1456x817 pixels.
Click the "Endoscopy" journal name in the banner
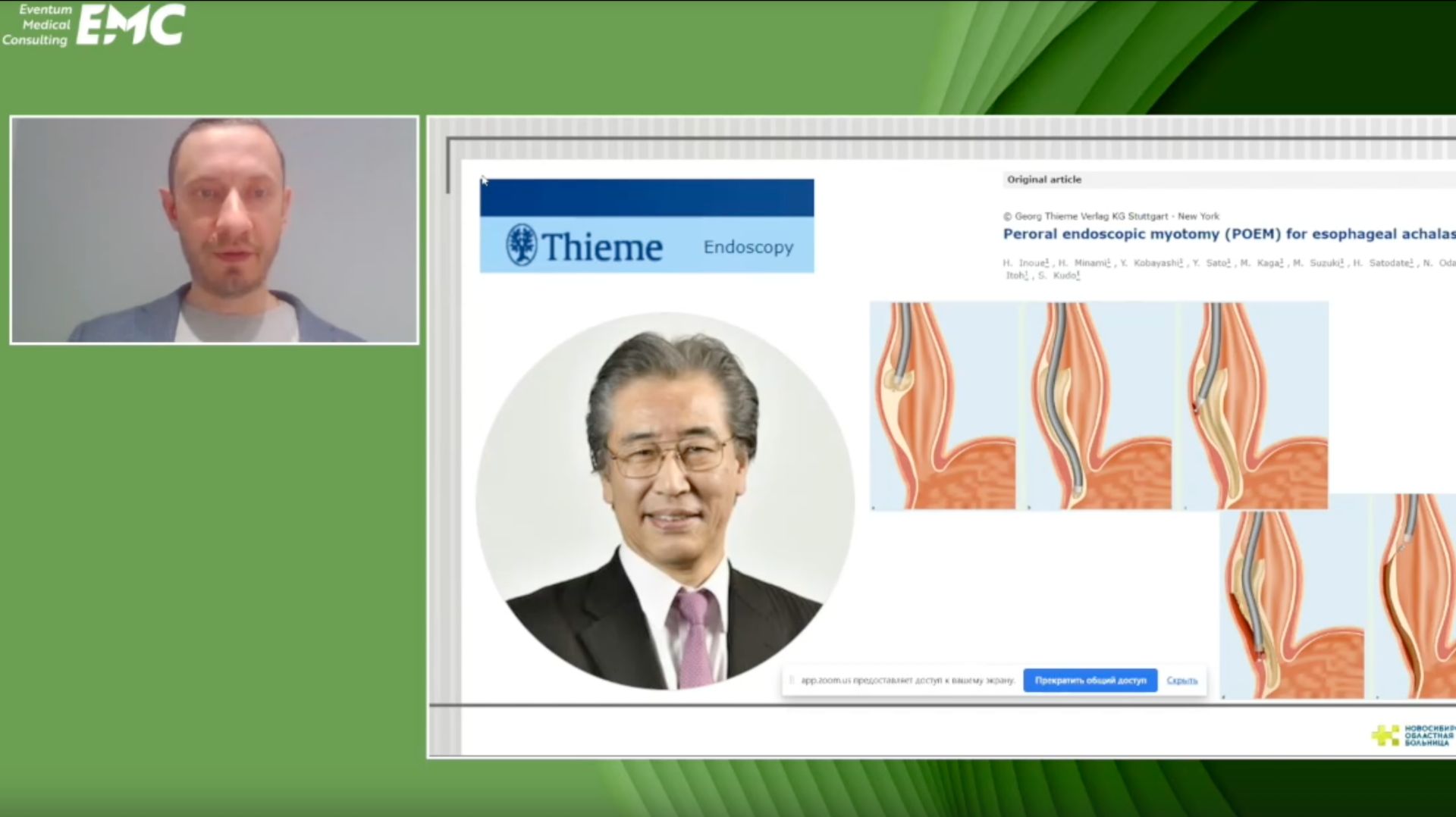(748, 247)
